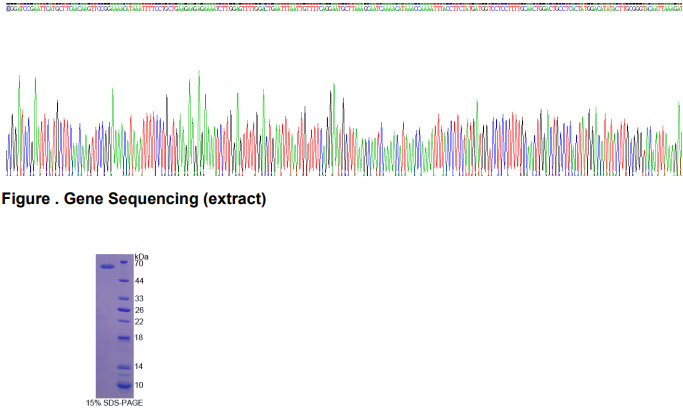683x410 pixels.
Task: Click the sequencing chromatogram trace image
Action: (343, 123)
